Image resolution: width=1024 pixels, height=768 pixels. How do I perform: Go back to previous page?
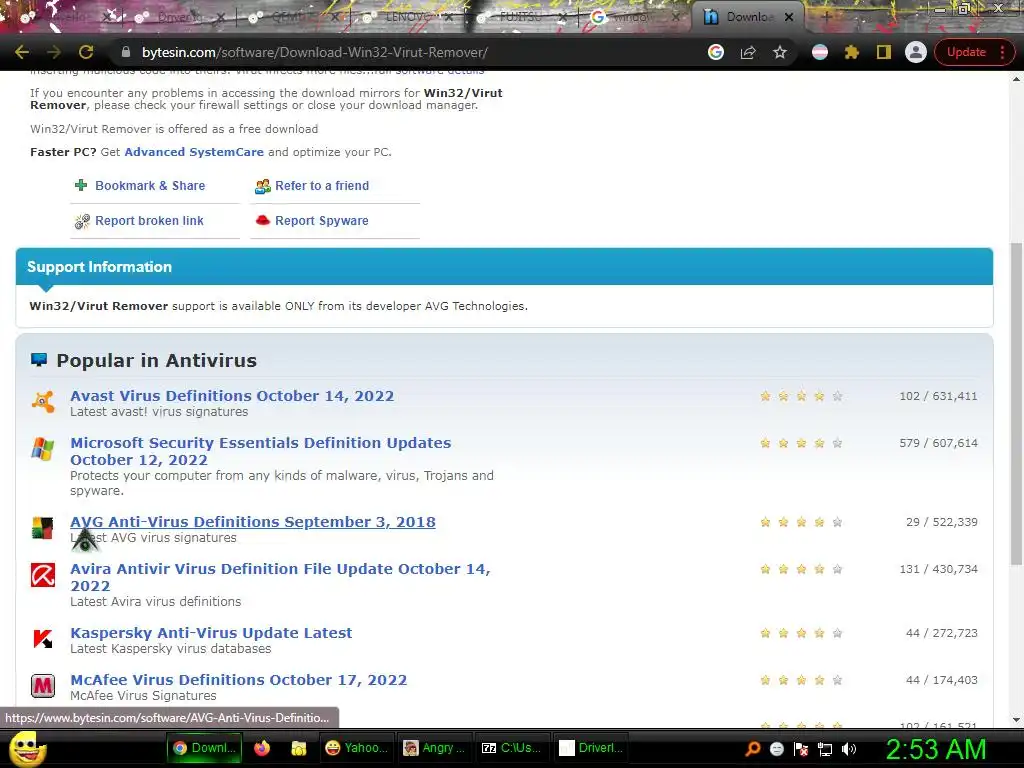point(22,52)
